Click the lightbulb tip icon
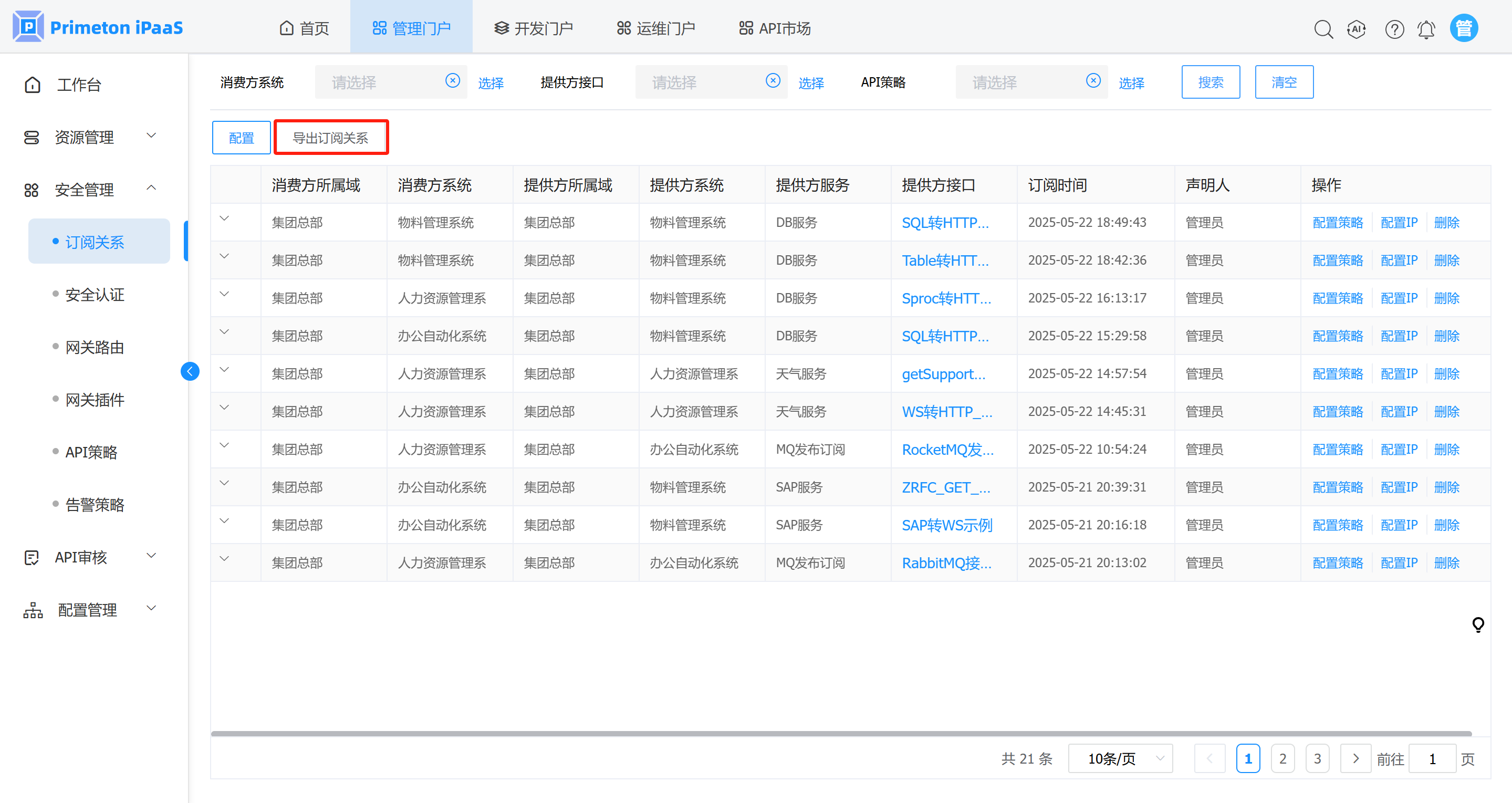This screenshot has height=803, width=1512. [1478, 624]
